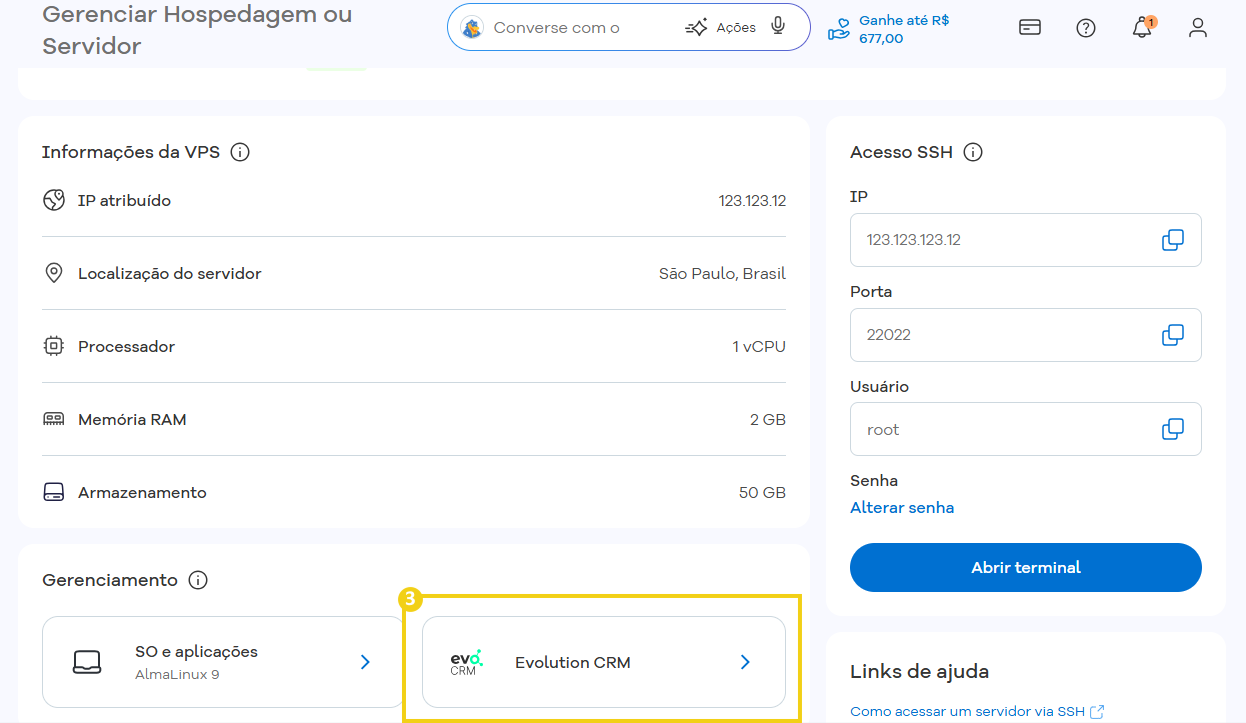Click the Armazenamento drive icon

click(54, 492)
